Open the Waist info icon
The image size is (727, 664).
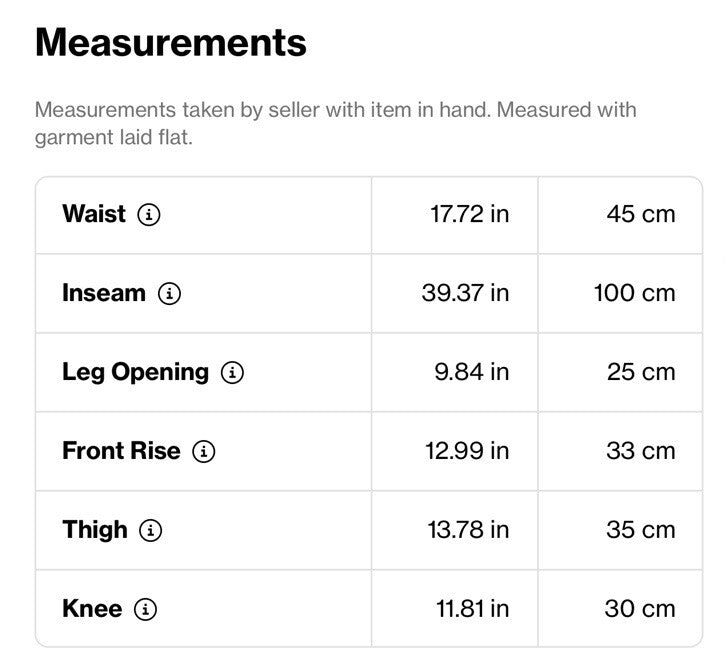(x=149, y=215)
